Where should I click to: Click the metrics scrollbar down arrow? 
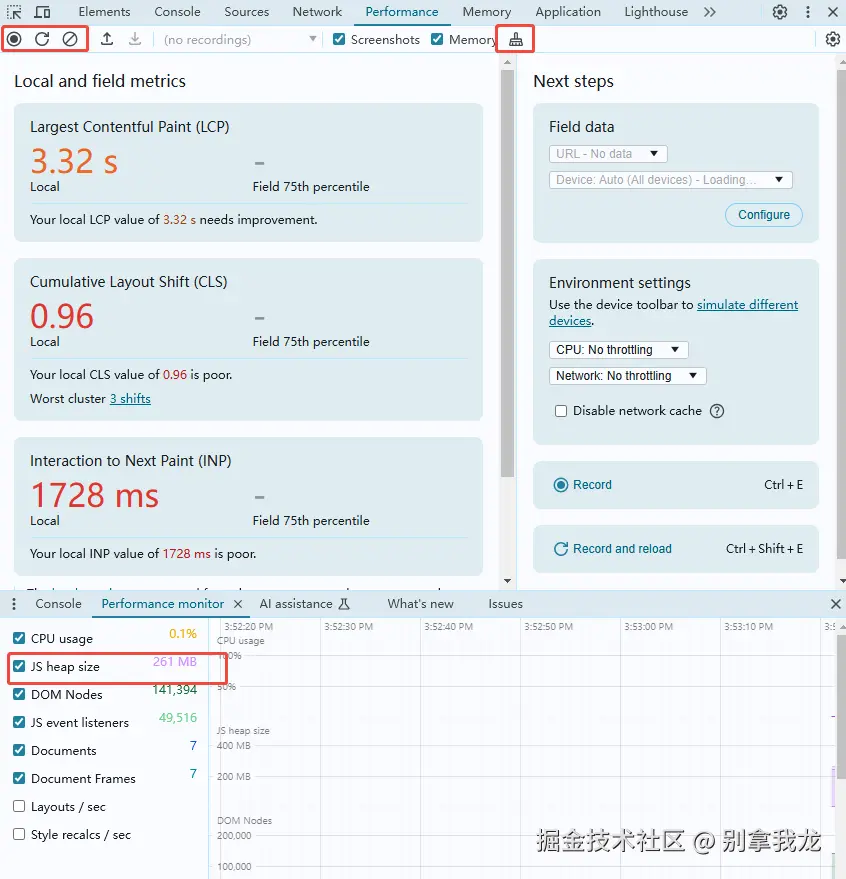pos(507,581)
